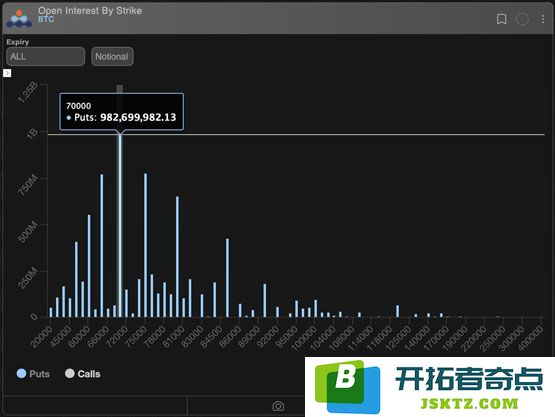The image size is (555, 417).
Task: Open the info circle icon in header
Action: (522, 19)
